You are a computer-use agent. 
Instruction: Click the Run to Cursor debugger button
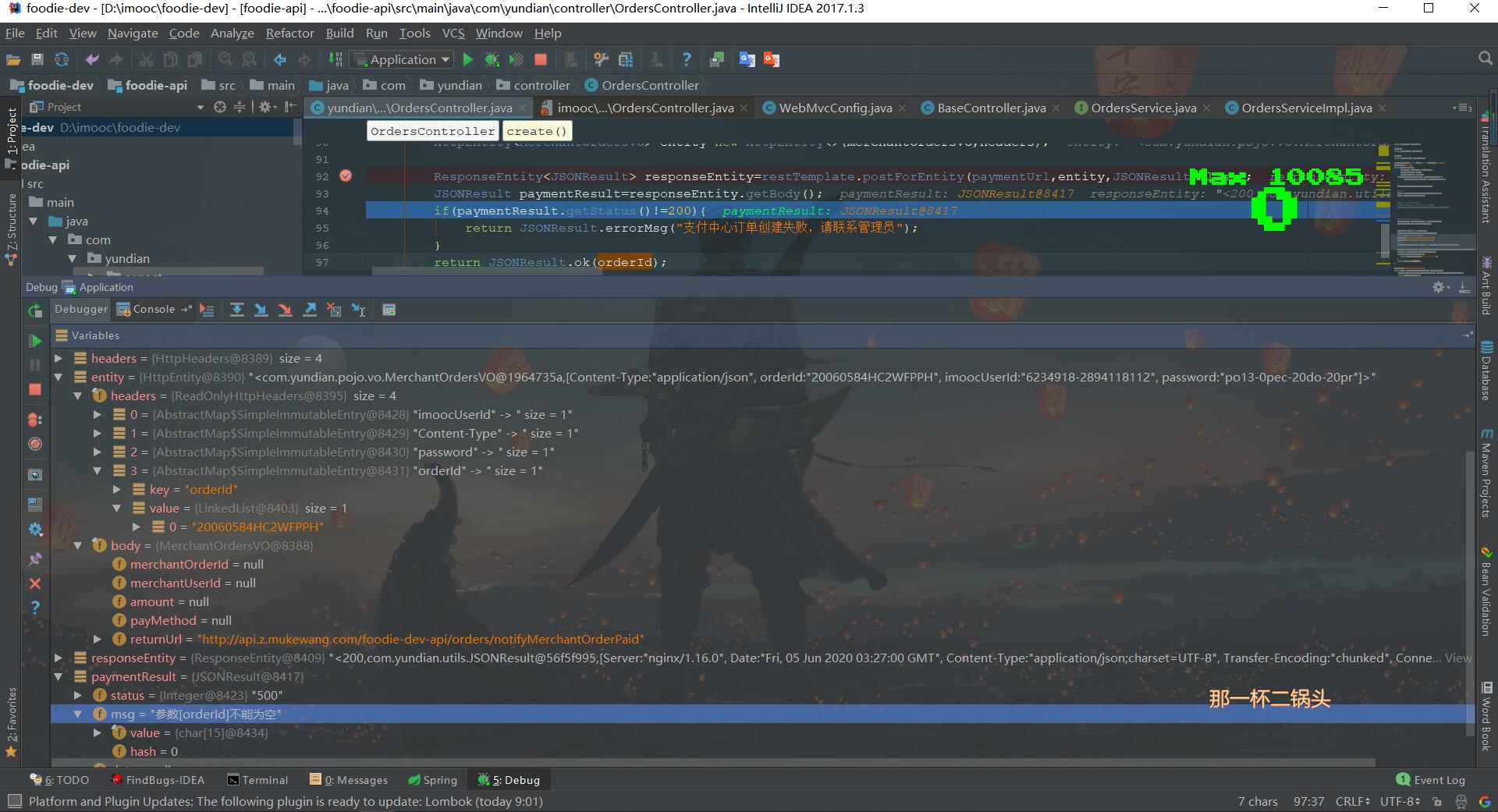(358, 310)
